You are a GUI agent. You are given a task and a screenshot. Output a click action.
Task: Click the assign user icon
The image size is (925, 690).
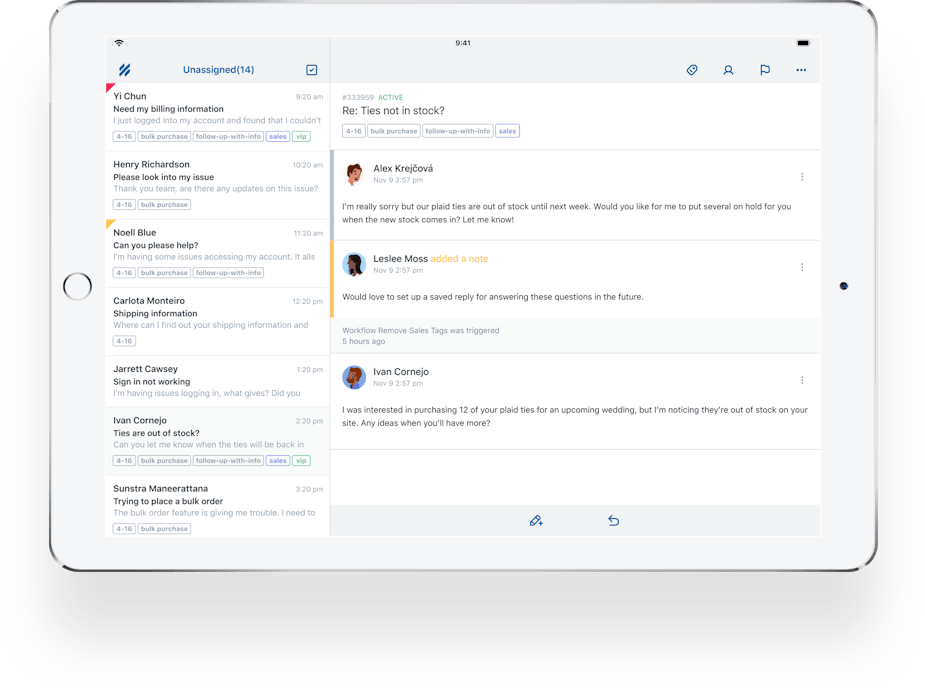[728, 70]
